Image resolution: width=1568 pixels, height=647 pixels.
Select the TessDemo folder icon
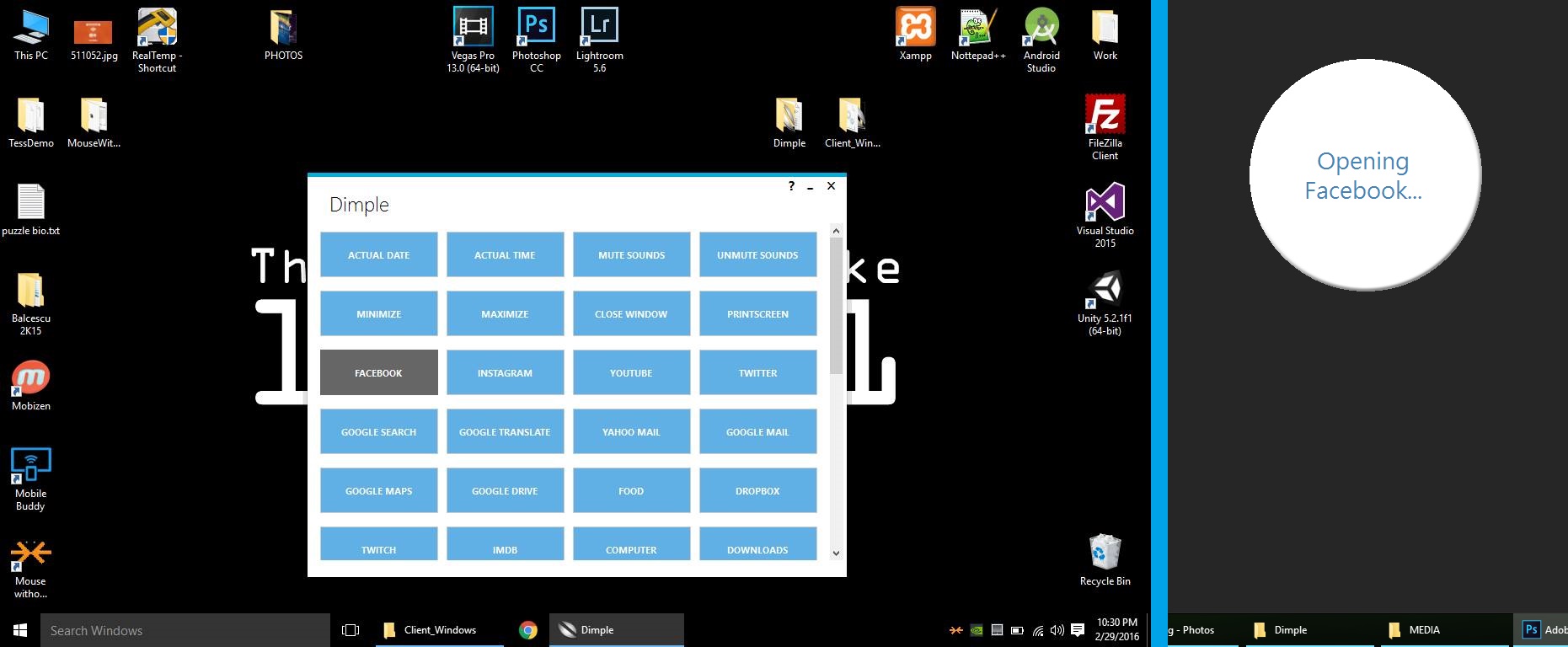31,123
